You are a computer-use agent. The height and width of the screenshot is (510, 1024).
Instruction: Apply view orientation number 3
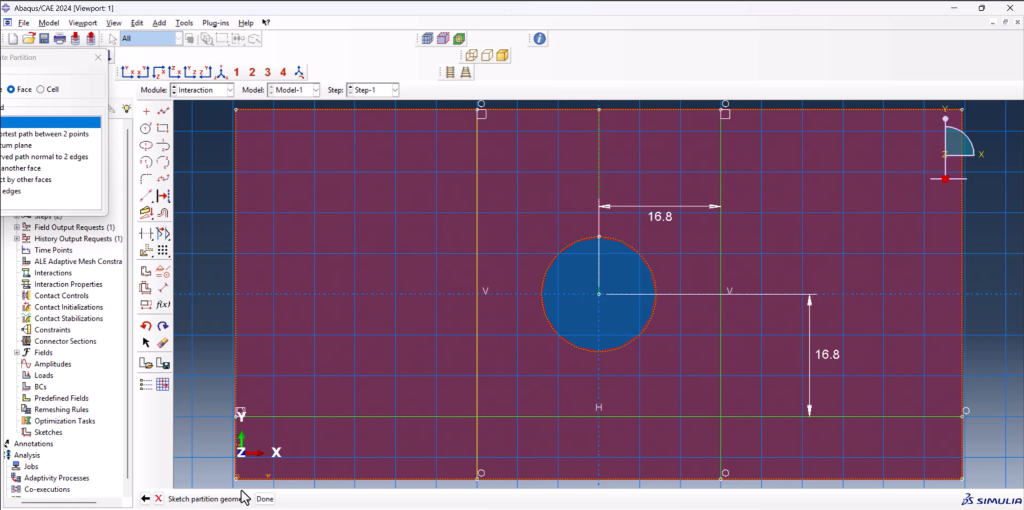pyautogui.click(x=267, y=72)
